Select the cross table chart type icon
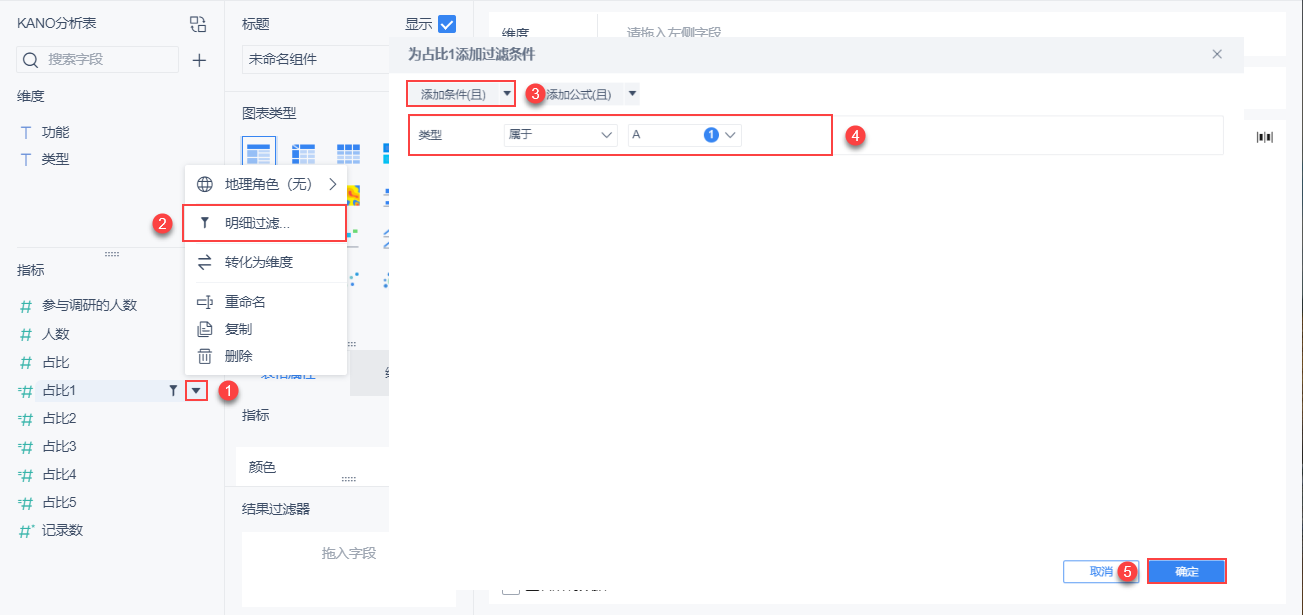Image resolution: width=1303 pixels, height=615 pixels. 305,152
